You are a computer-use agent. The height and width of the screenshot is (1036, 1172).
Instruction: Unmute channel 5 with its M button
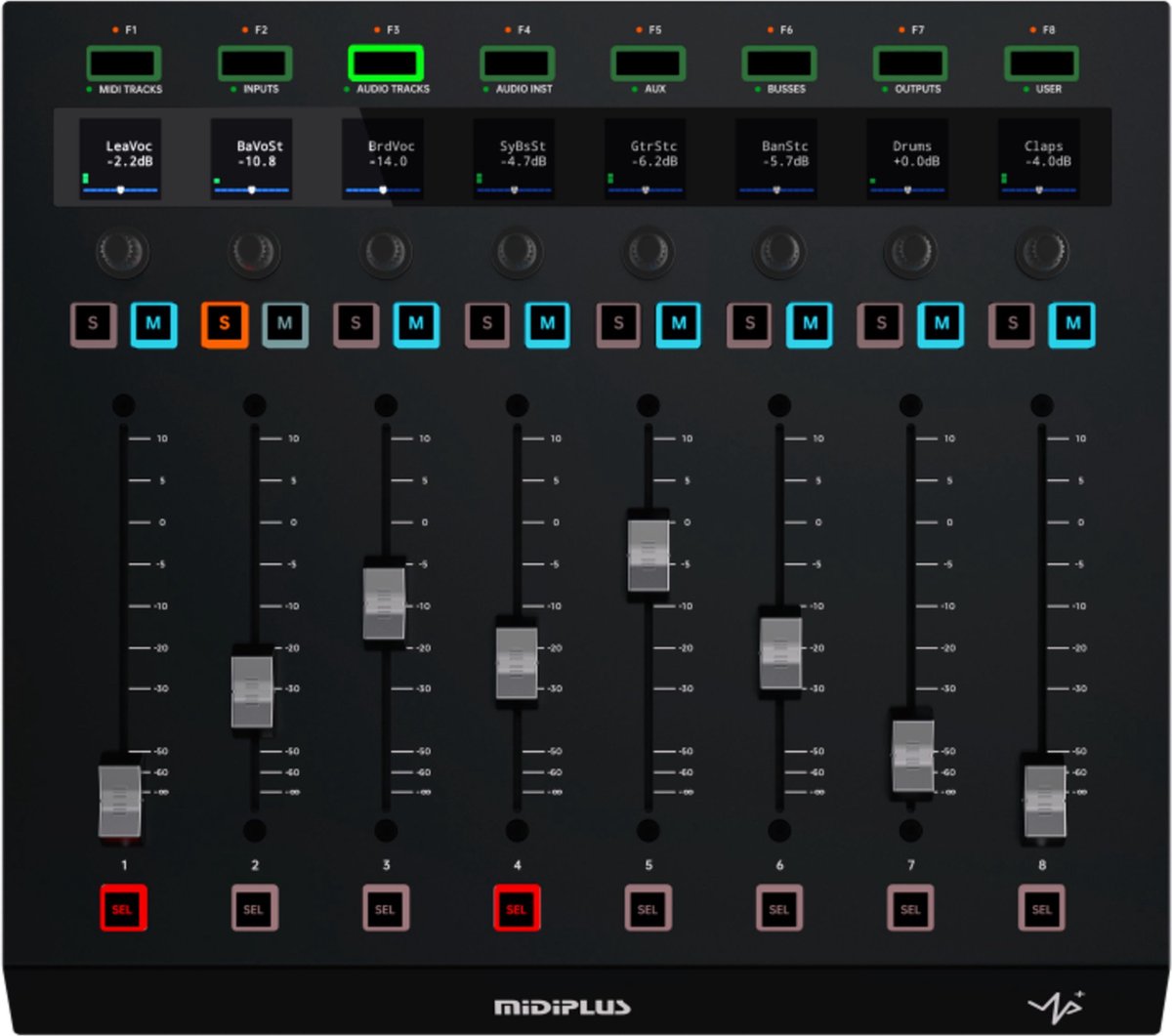(679, 324)
